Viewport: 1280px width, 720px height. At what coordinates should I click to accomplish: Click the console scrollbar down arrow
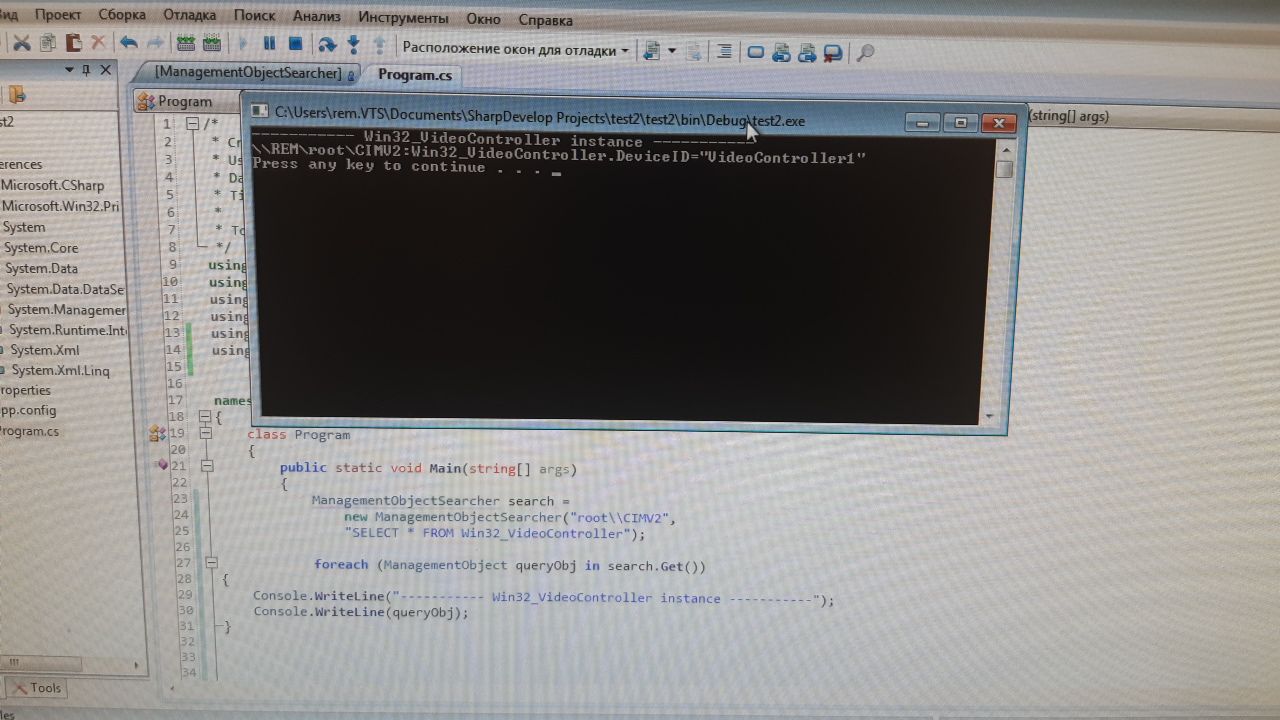coord(989,415)
